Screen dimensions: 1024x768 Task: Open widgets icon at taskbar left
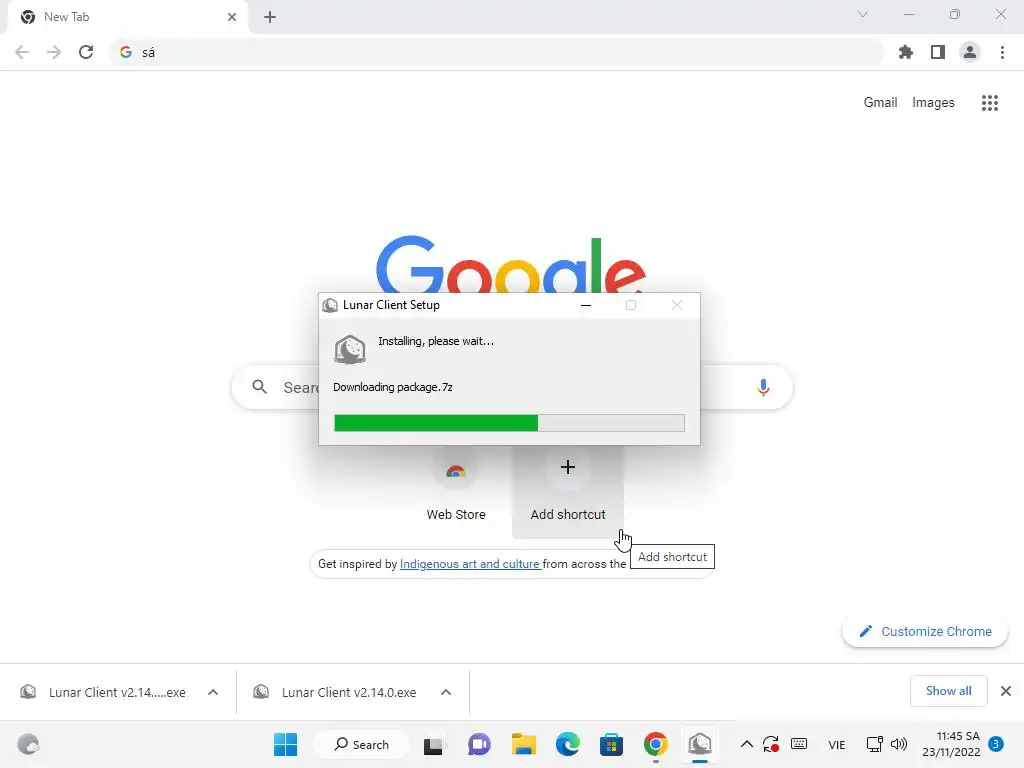point(28,744)
